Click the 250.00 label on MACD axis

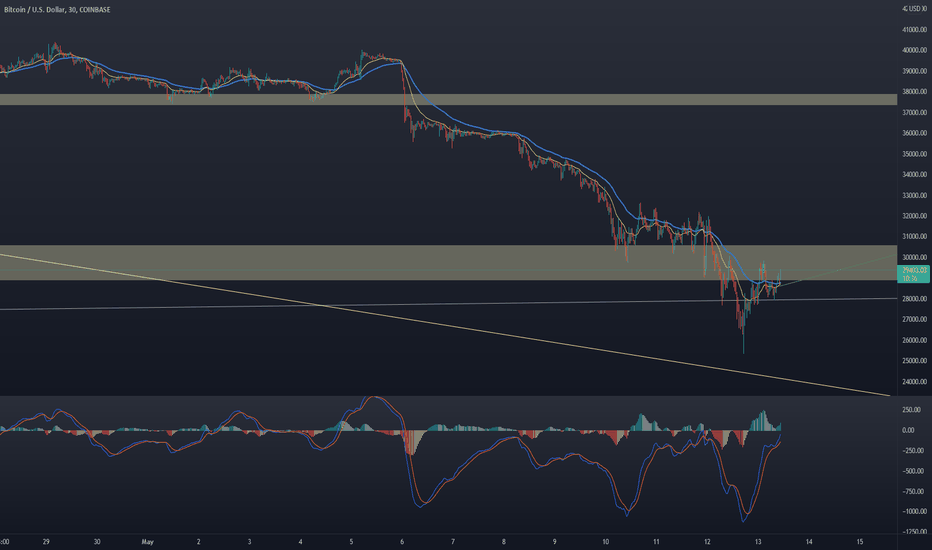pos(912,410)
